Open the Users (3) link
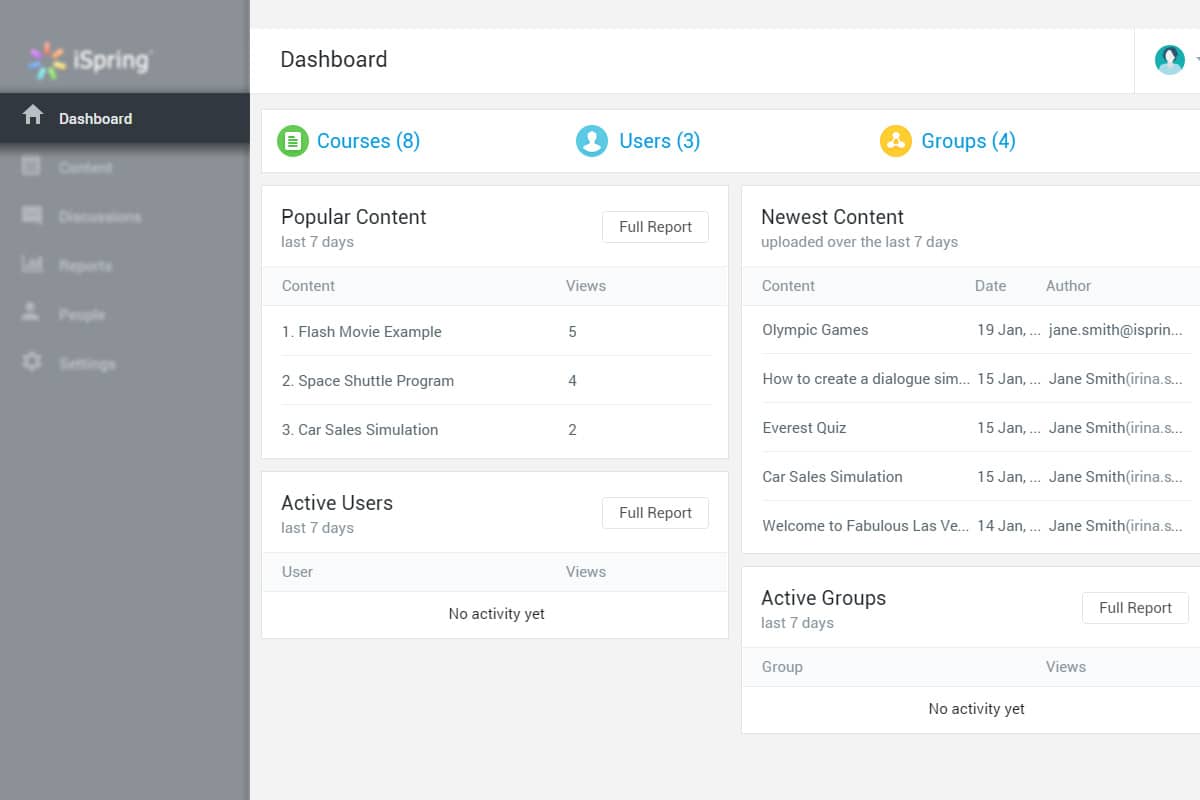Viewport: 1200px width, 800px height. tap(659, 141)
